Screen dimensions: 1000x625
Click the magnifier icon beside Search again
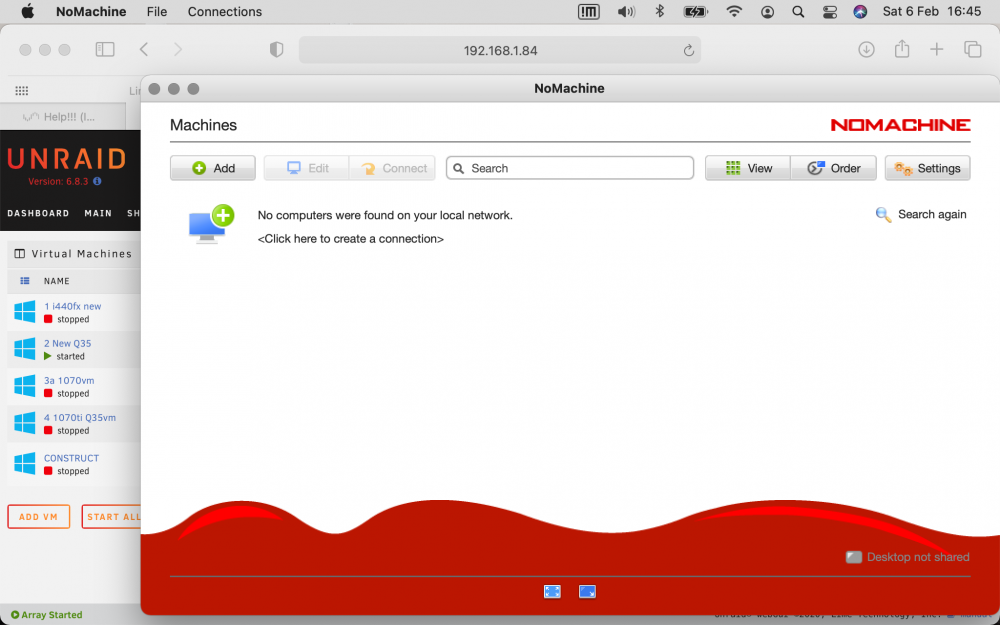[x=883, y=214]
